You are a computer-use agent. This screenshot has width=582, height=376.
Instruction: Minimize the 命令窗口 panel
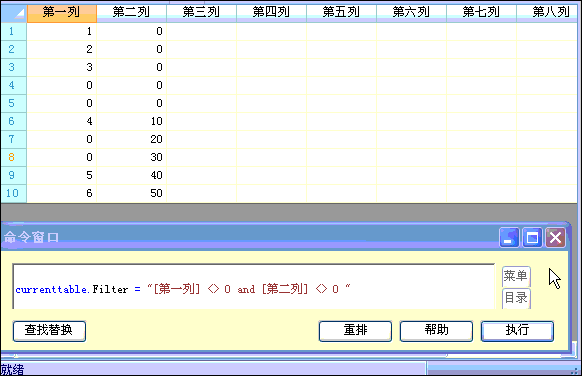pyautogui.click(x=509, y=237)
